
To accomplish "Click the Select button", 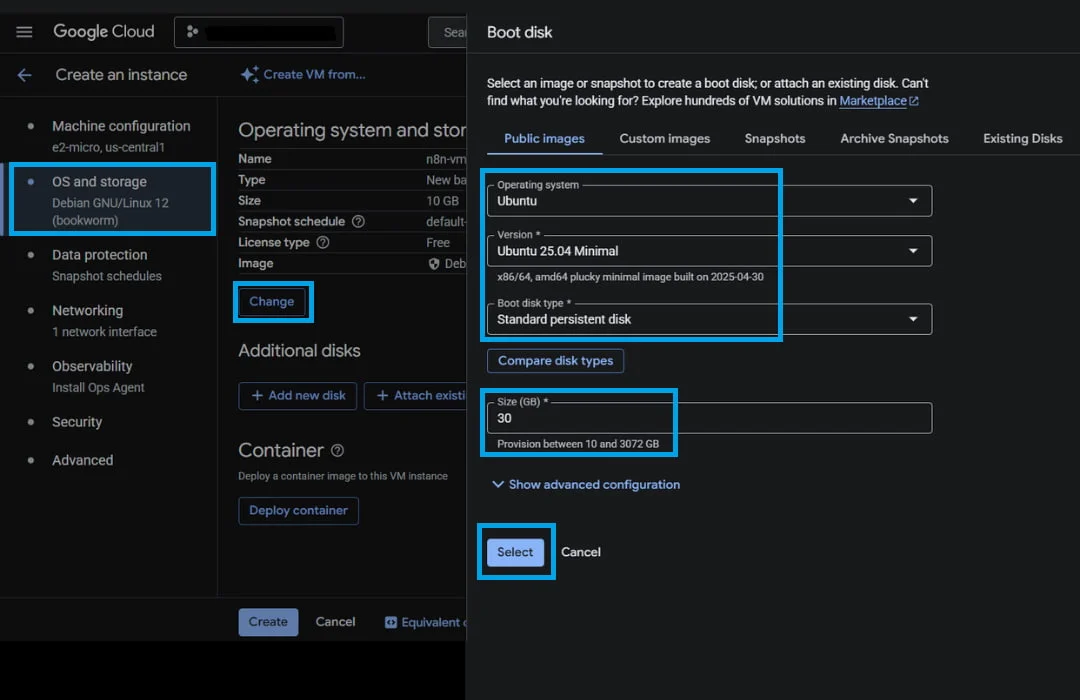I will (515, 552).
